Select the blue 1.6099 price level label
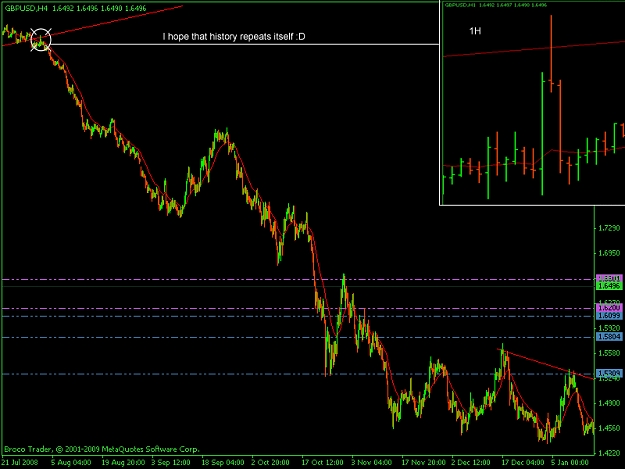The image size is (625, 469). coord(609,316)
